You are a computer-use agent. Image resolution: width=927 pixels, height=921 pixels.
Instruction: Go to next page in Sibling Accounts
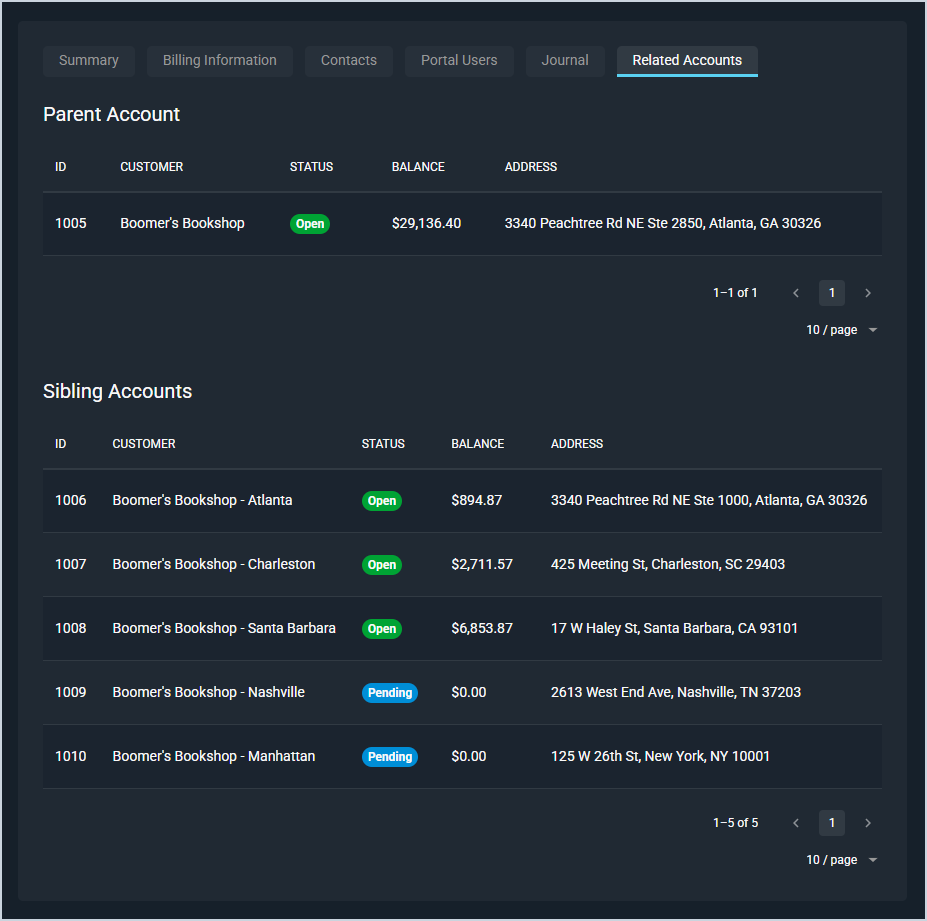tap(868, 823)
